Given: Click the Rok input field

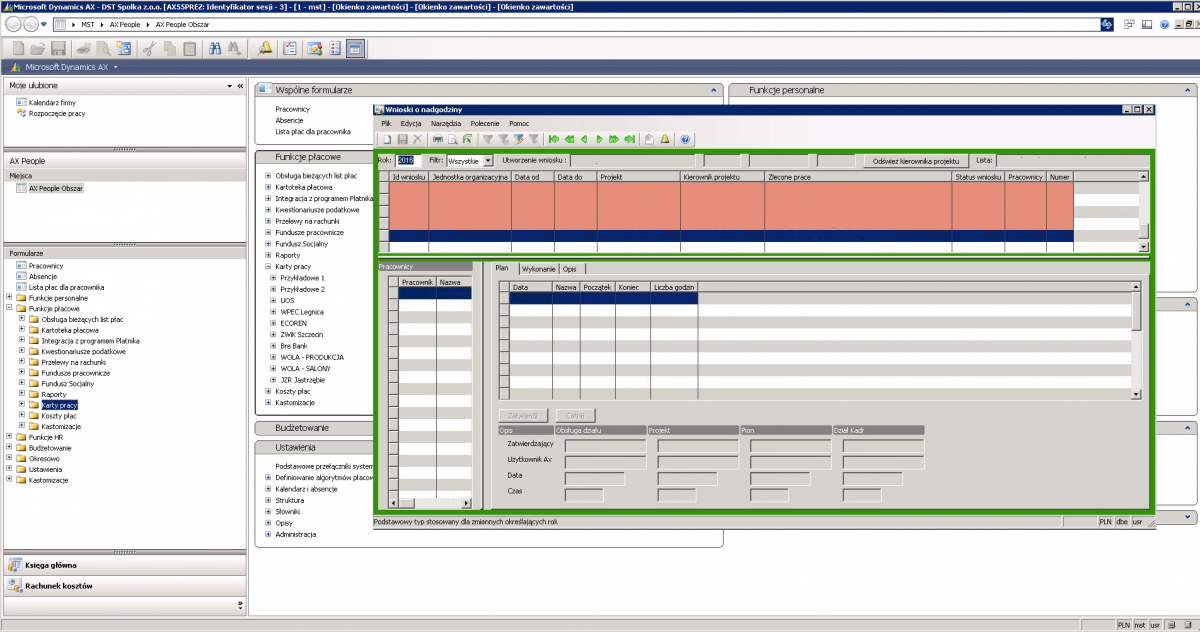Looking at the screenshot, I should (x=406, y=160).
